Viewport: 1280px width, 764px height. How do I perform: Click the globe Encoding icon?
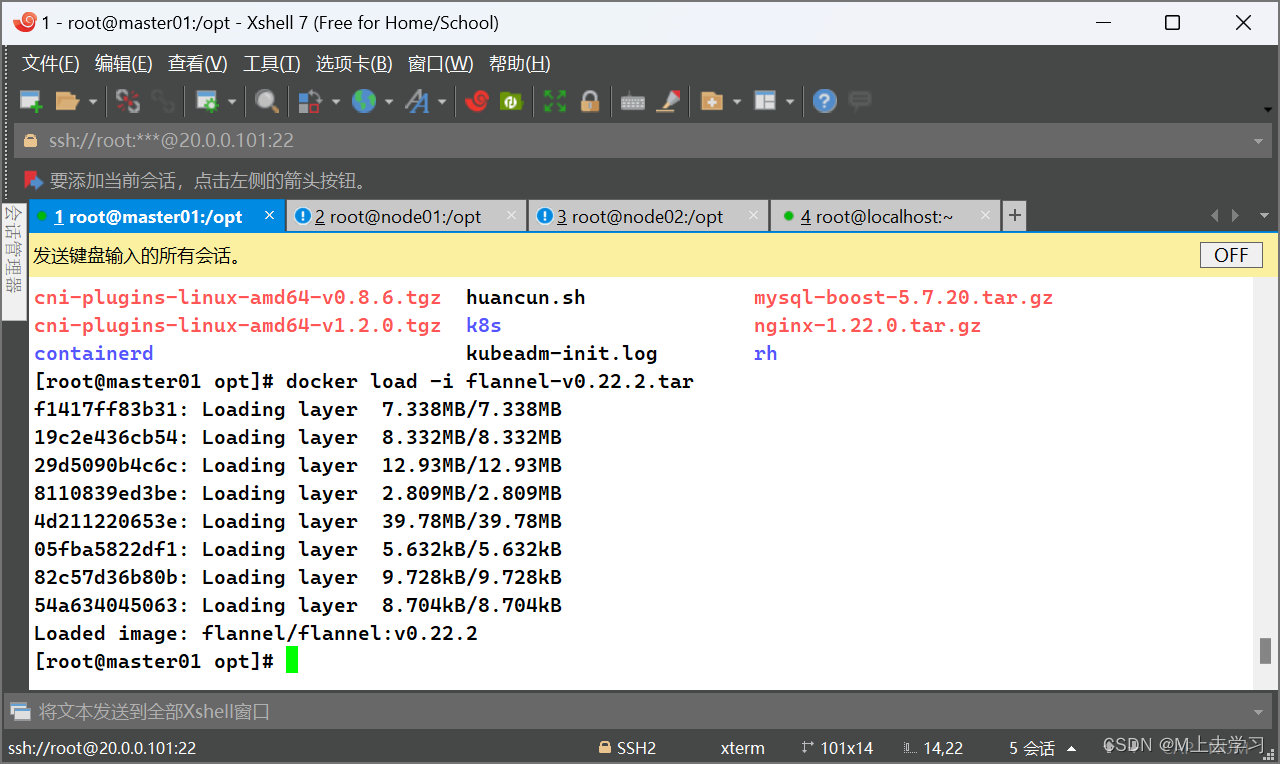click(363, 101)
